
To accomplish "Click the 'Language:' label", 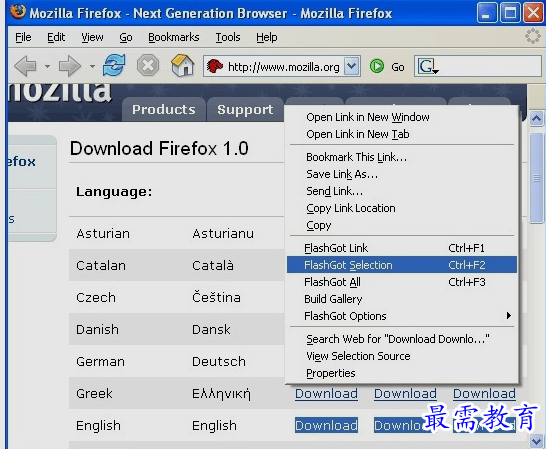I will pyautogui.click(x=114, y=192).
